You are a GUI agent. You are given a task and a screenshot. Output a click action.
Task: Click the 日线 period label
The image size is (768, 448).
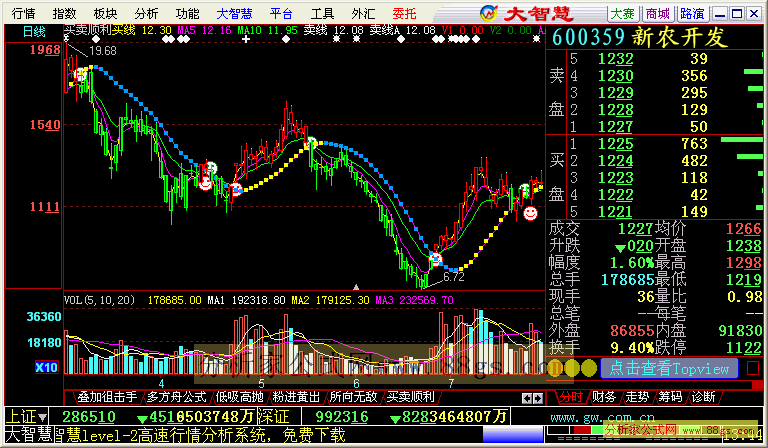click(34, 32)
